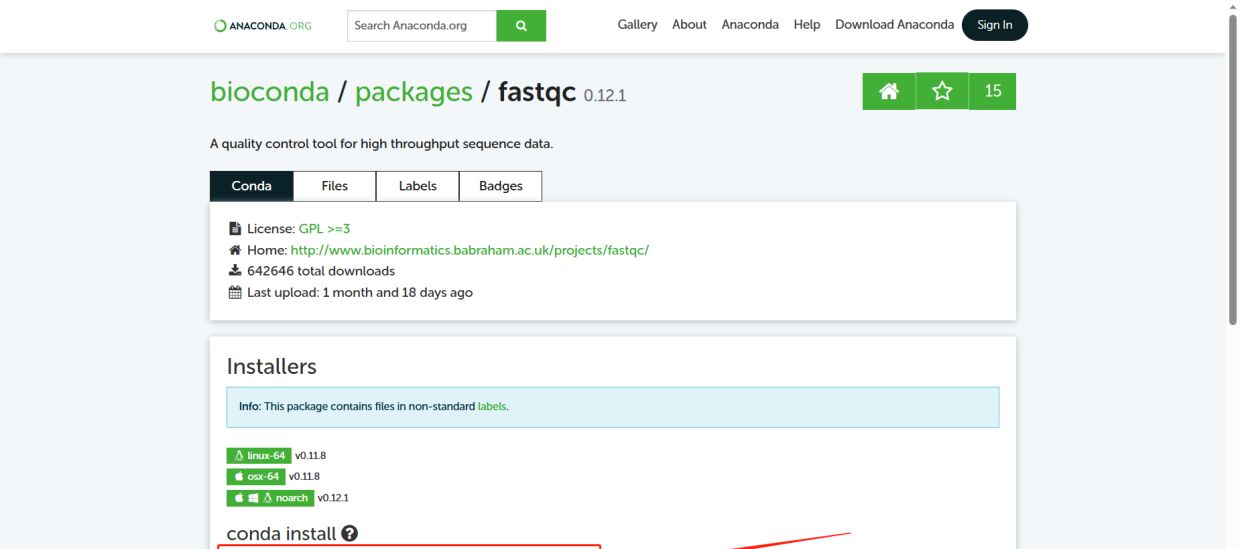Switch to the Badges tab
1240x549 pixels.
click(500, 186)
